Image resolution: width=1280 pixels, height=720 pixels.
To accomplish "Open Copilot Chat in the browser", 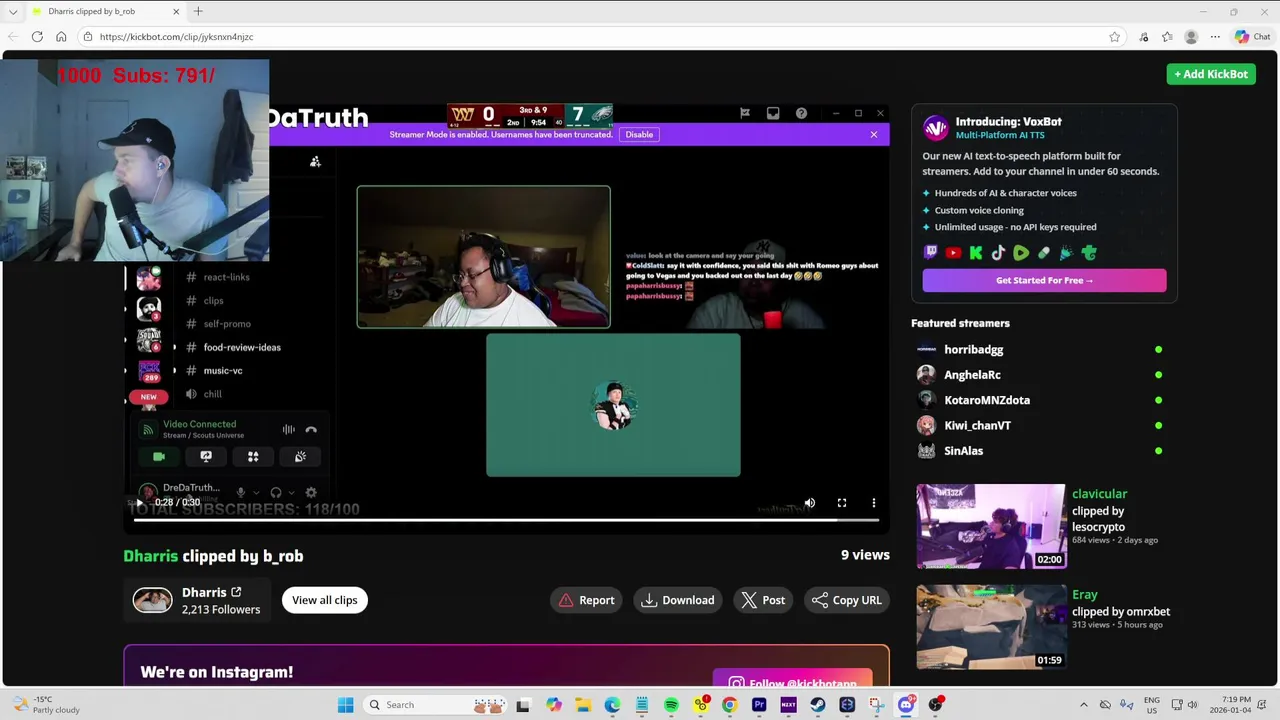I will coord(1252,37).
